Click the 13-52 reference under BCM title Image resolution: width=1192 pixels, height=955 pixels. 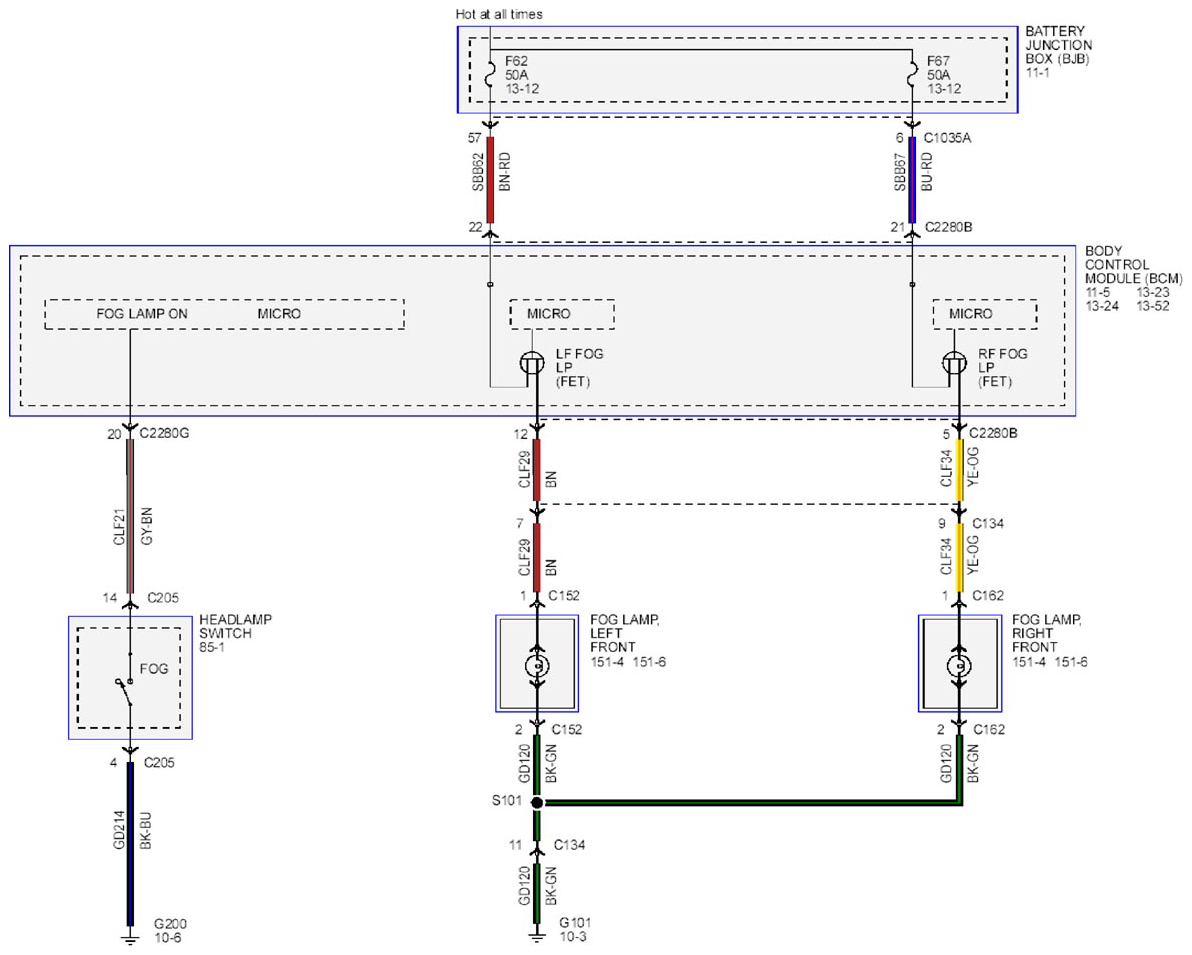[x=1152, y=306]
